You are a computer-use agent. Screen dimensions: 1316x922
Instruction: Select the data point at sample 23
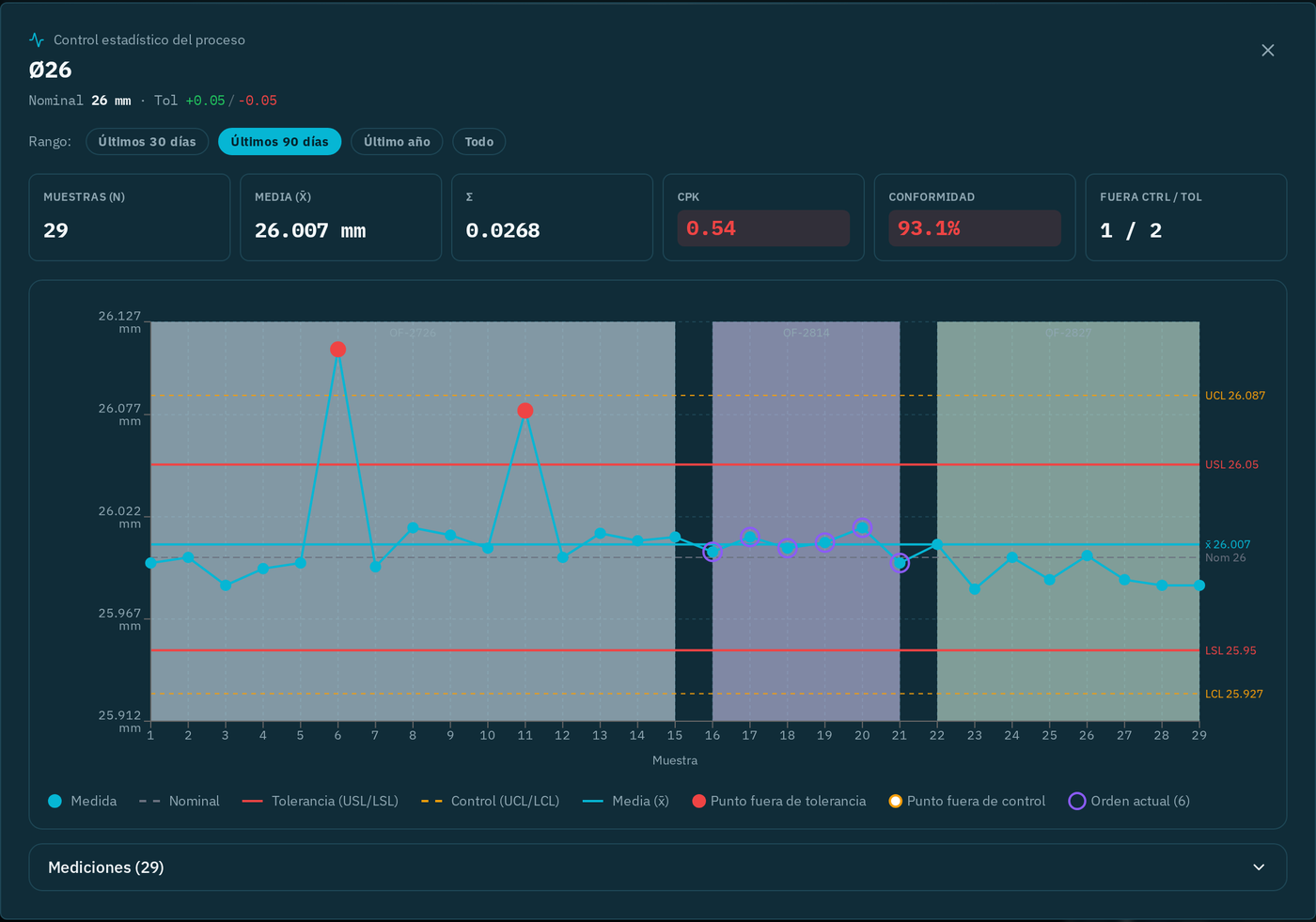[x=975, y=589]
